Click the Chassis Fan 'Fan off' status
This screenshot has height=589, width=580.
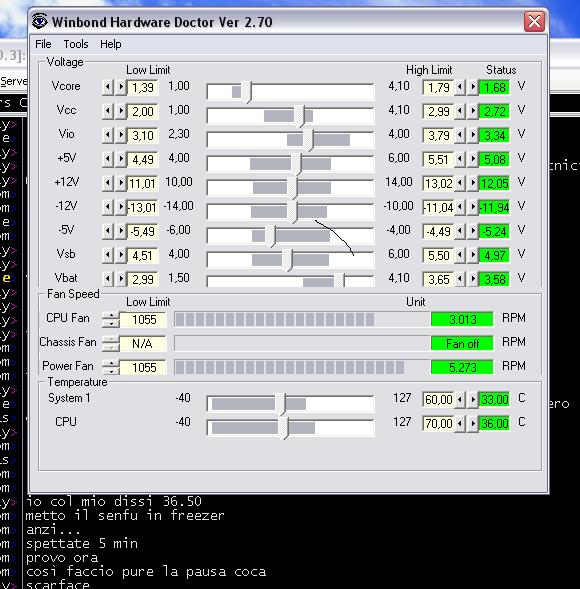click(462, 343)
